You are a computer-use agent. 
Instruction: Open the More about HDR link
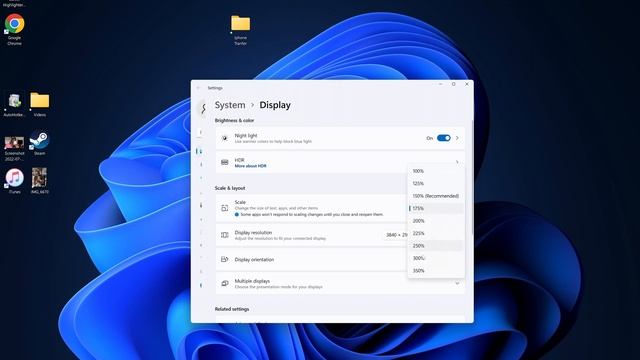pos(250,166)
